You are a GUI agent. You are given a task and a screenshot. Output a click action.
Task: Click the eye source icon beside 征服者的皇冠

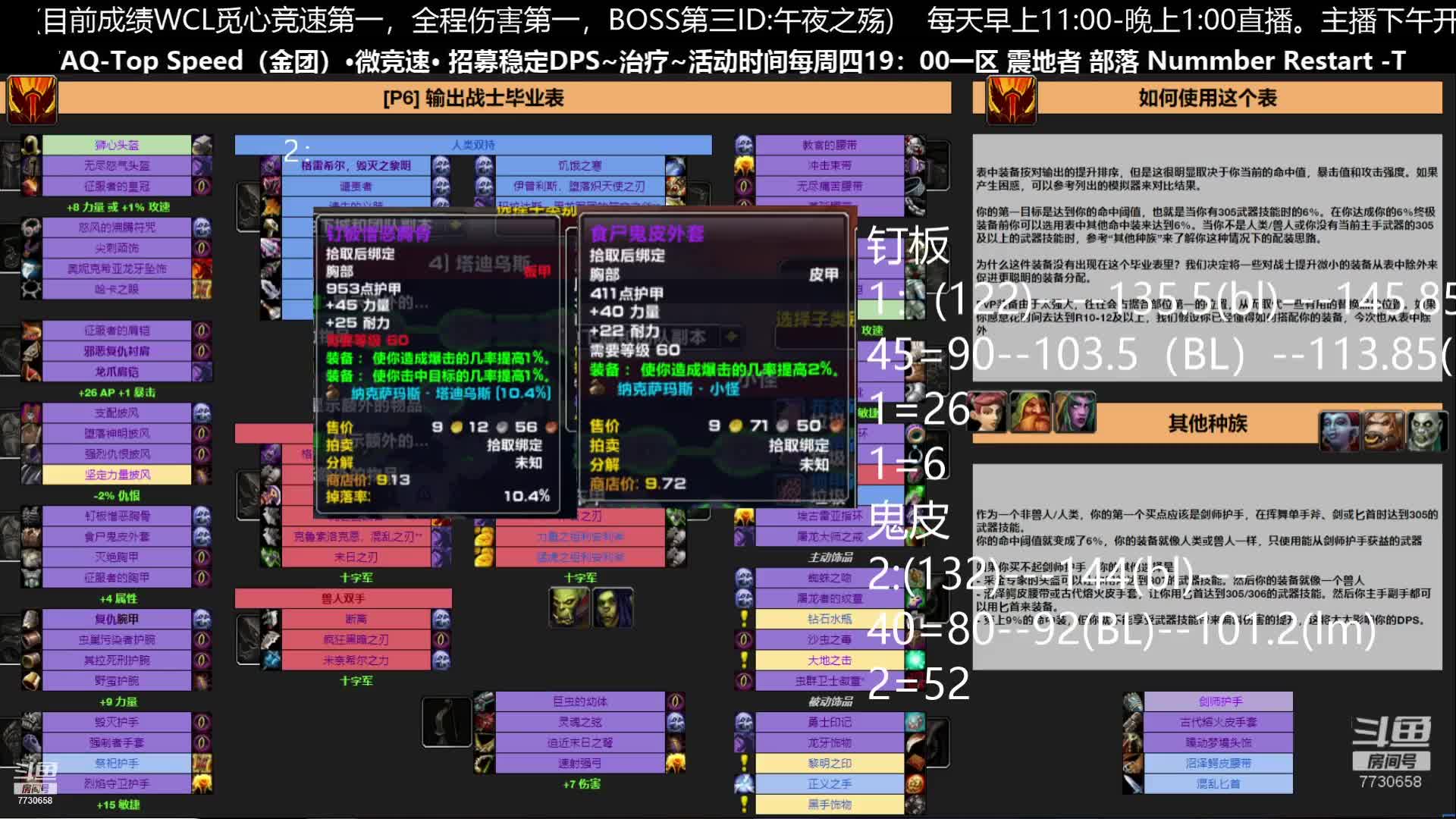[x=202, y=187]
